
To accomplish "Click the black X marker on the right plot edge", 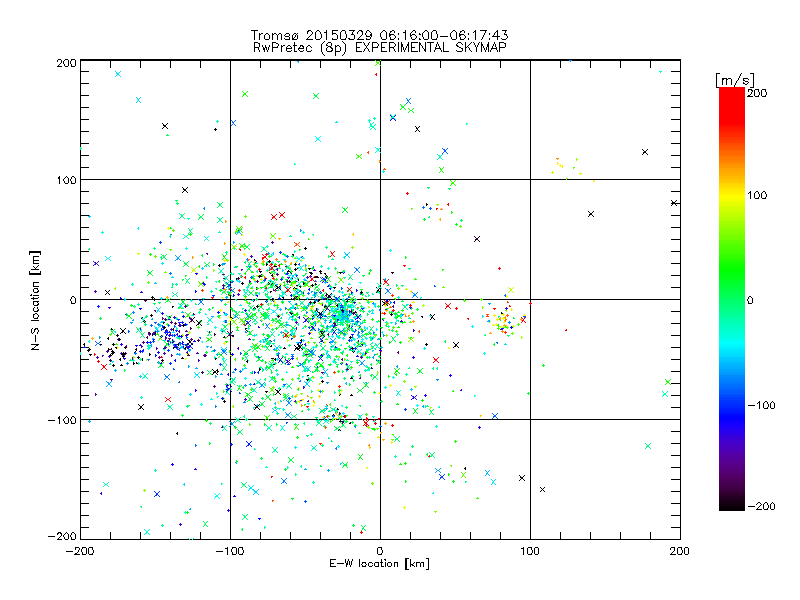I will tap(674, 203).
